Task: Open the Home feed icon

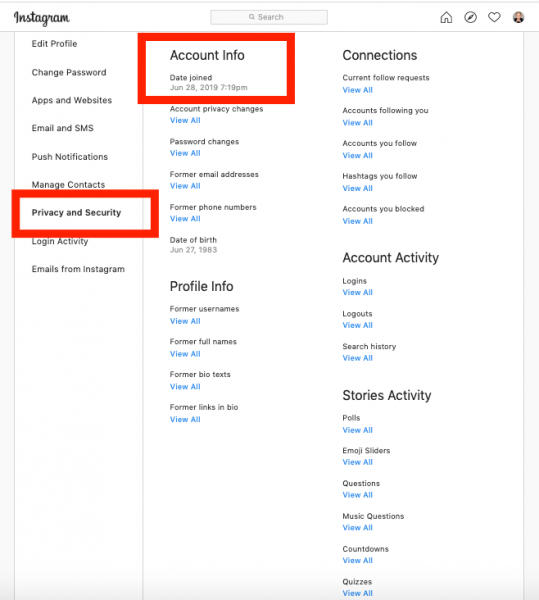Action: point(446,17)
